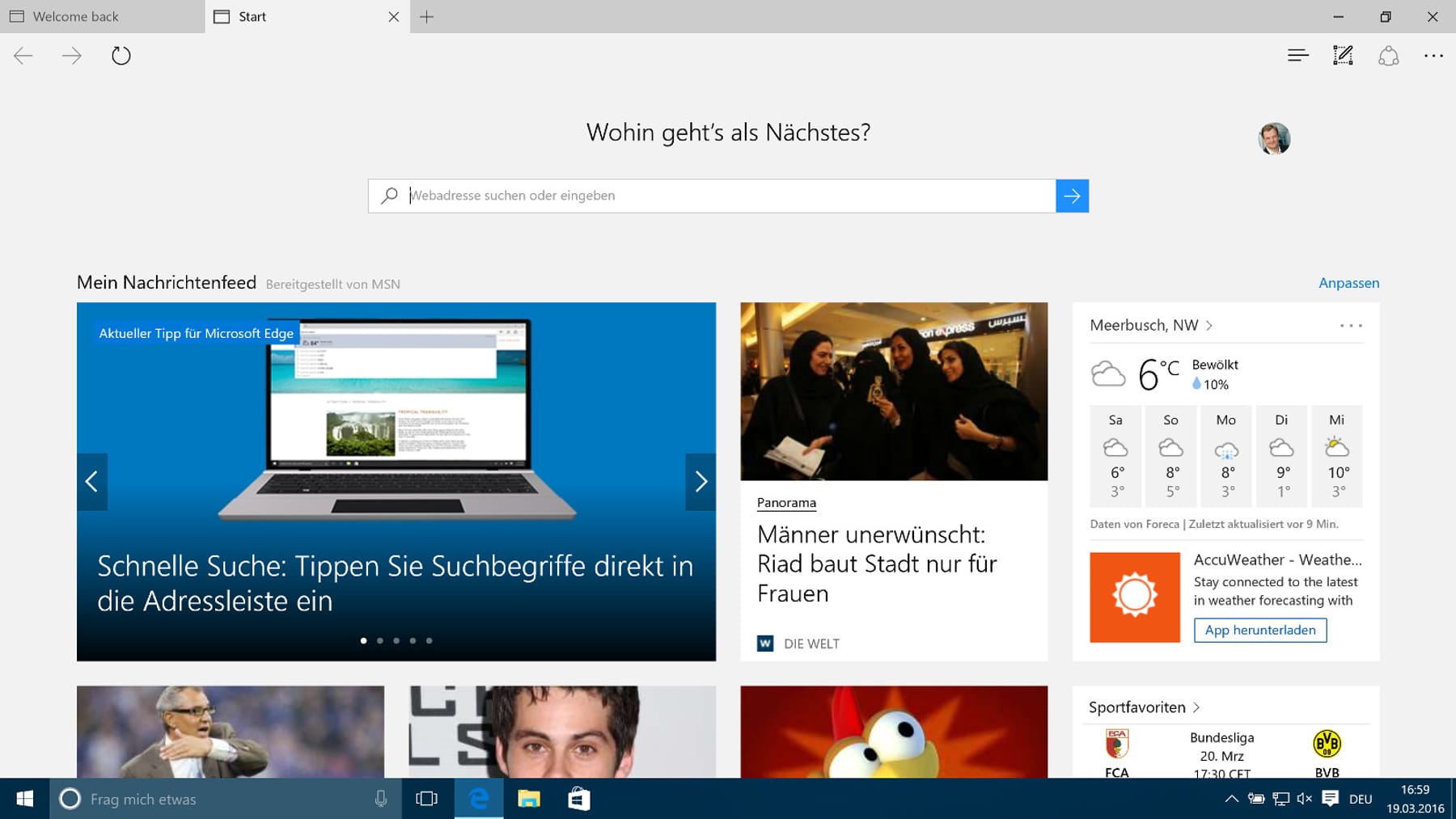Screen dimensions: 1456x819
Task: Open the news thumbnail of young man portrait
Action: [x=562, y=732]
